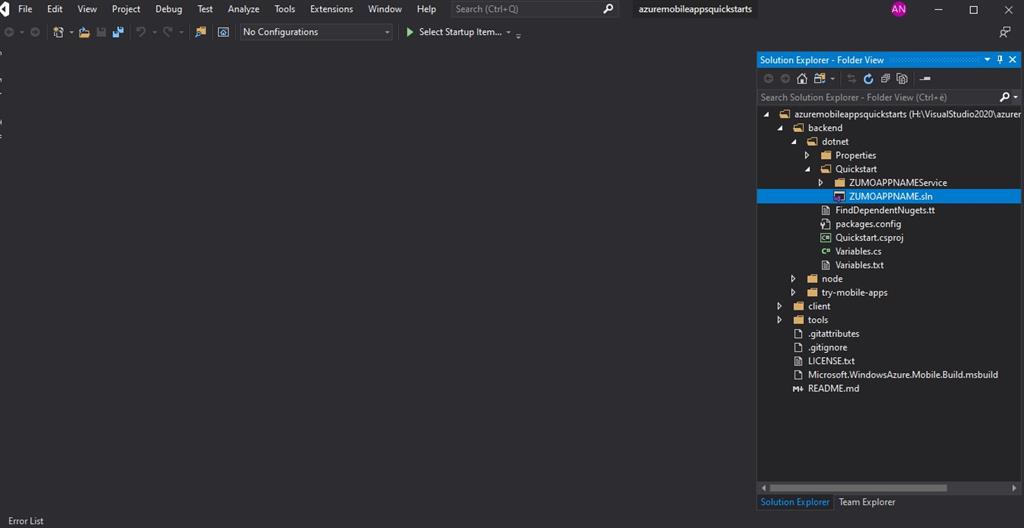Click Collapse All icon in Solution Explorer
The image size is (1024, 528).
pyautogui.click(x=886, y=79)
